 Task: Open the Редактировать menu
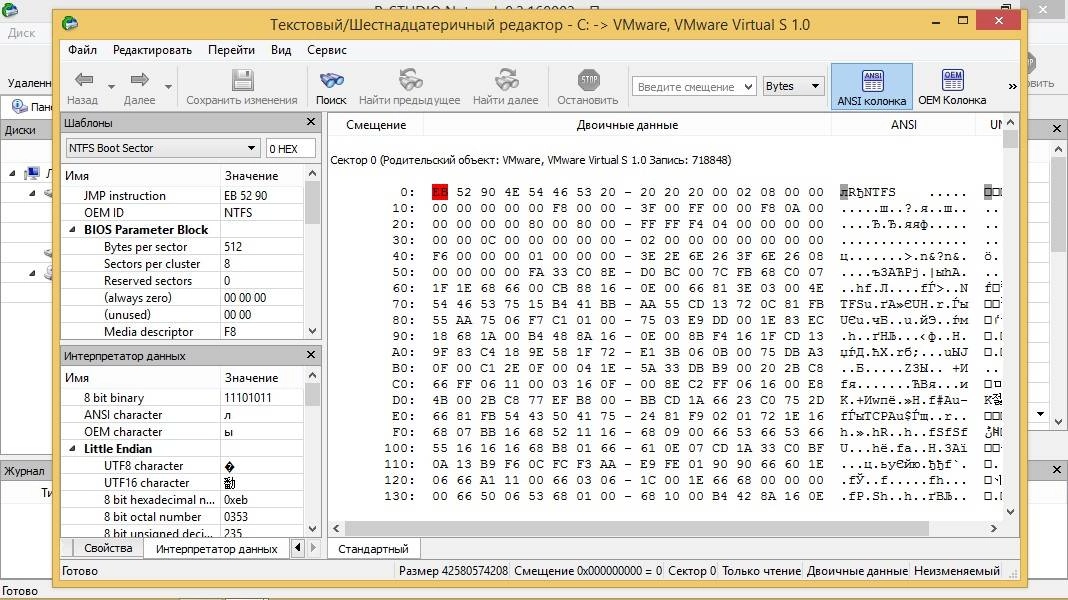click(153, 50)
